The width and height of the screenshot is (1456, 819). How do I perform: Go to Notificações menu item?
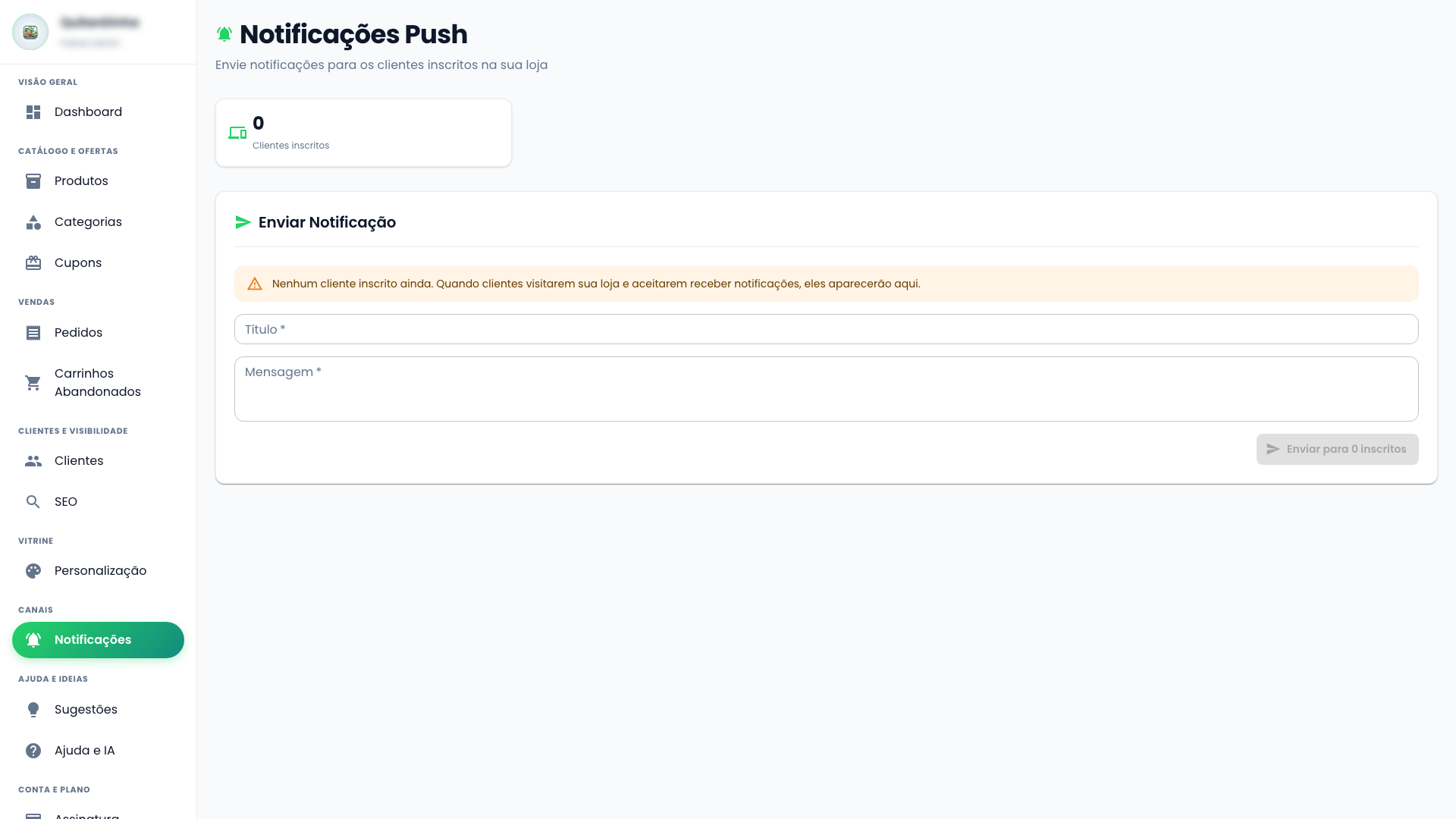(98, 640)
